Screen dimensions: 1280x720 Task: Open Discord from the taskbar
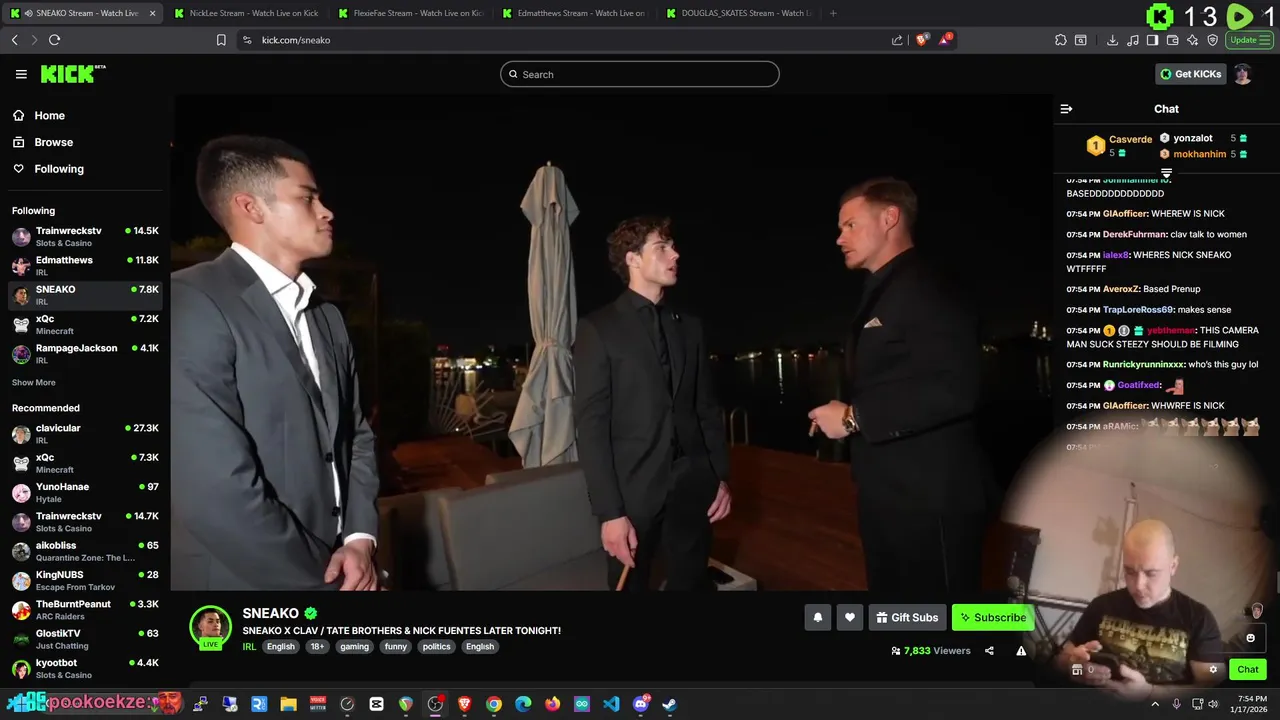(640, 704)
